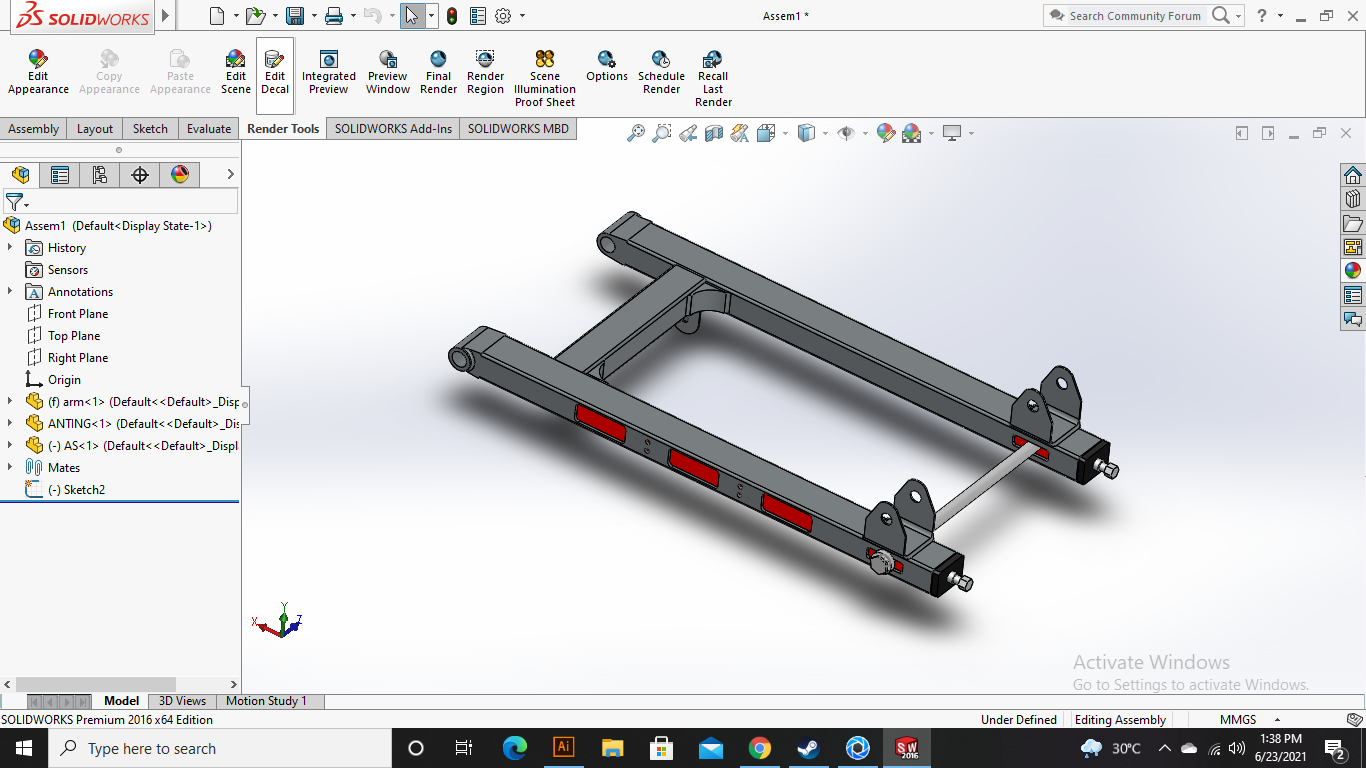Open the Apply Scene dropdown arrow
Image resolution: width=1366 pixels, height=768 pixels.
click(x=931, y=133)
